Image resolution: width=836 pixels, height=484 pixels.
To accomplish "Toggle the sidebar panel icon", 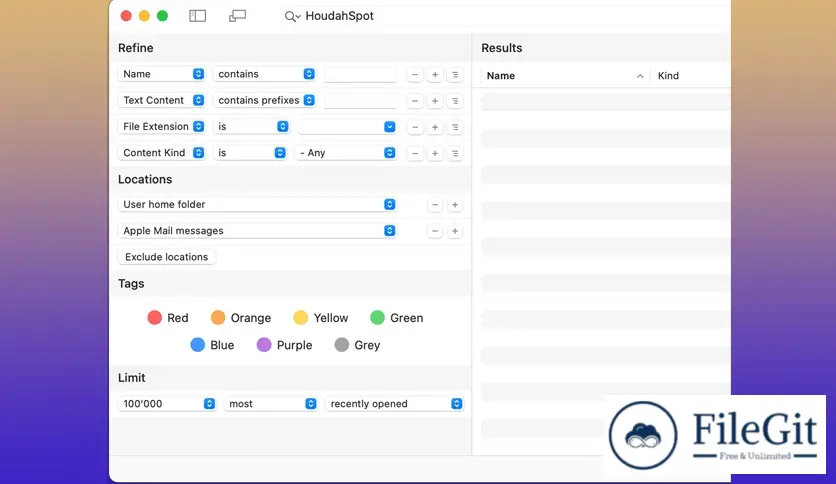I will click(197, 16).
